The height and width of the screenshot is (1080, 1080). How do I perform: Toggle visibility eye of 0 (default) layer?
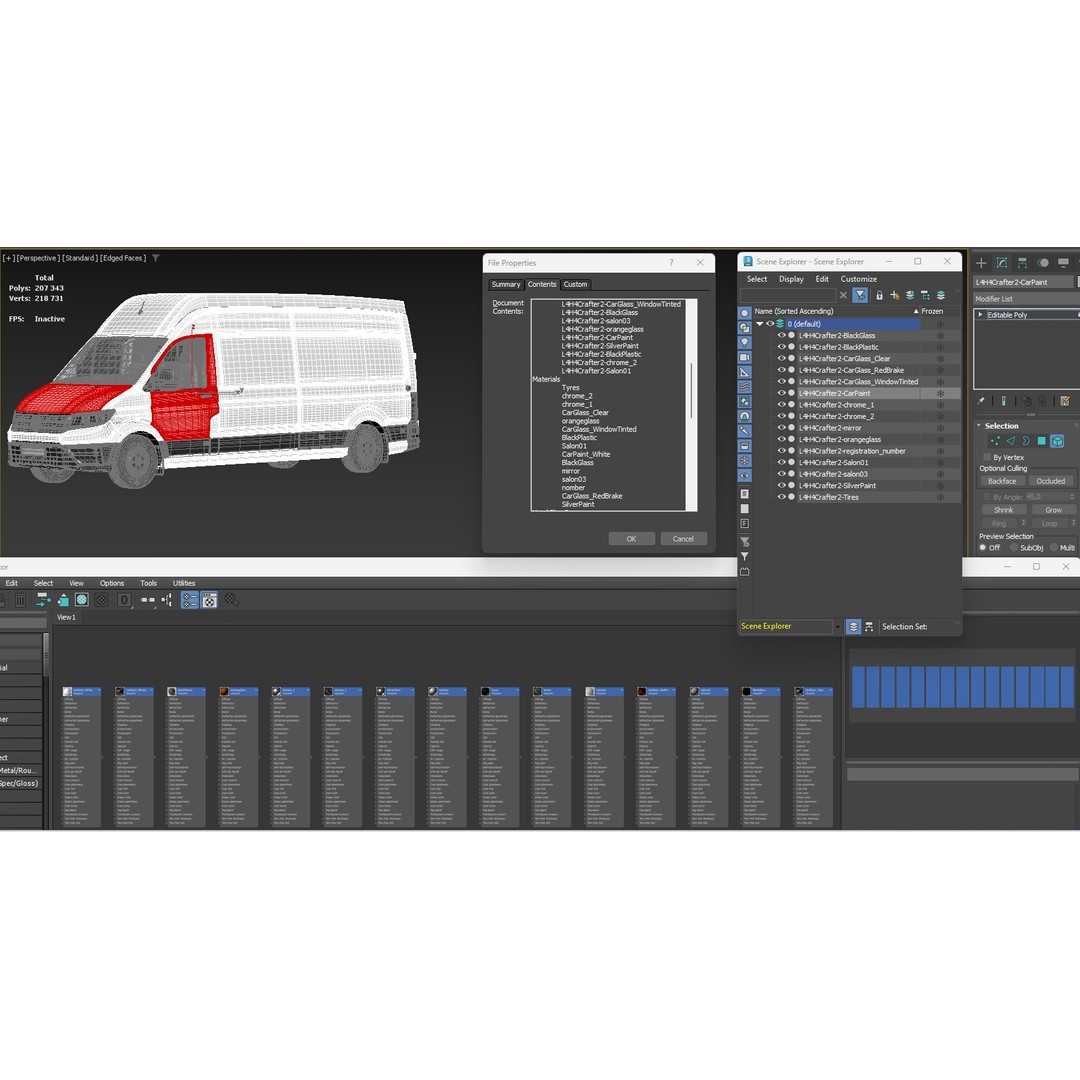770,324
